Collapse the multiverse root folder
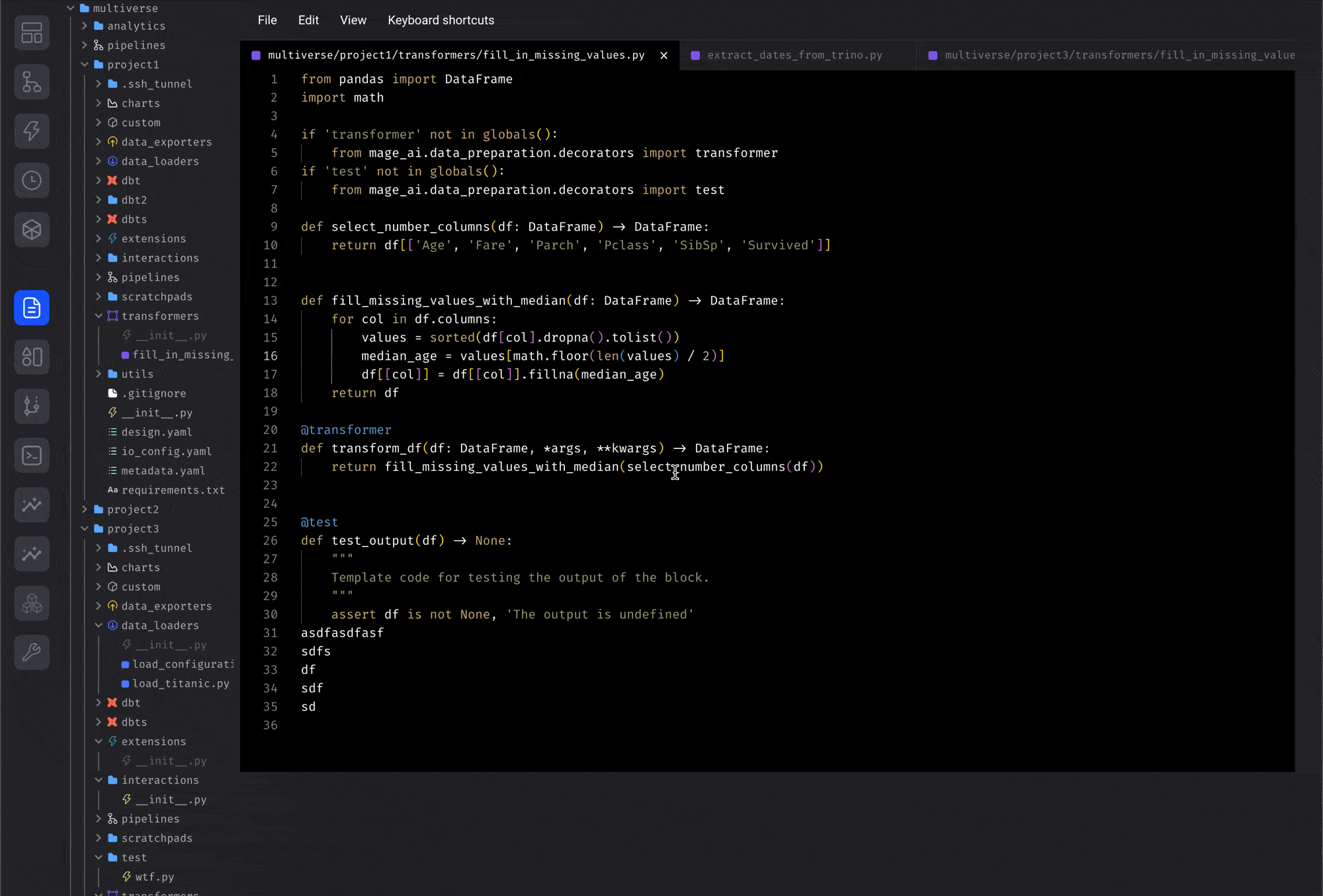 point(71,8)
